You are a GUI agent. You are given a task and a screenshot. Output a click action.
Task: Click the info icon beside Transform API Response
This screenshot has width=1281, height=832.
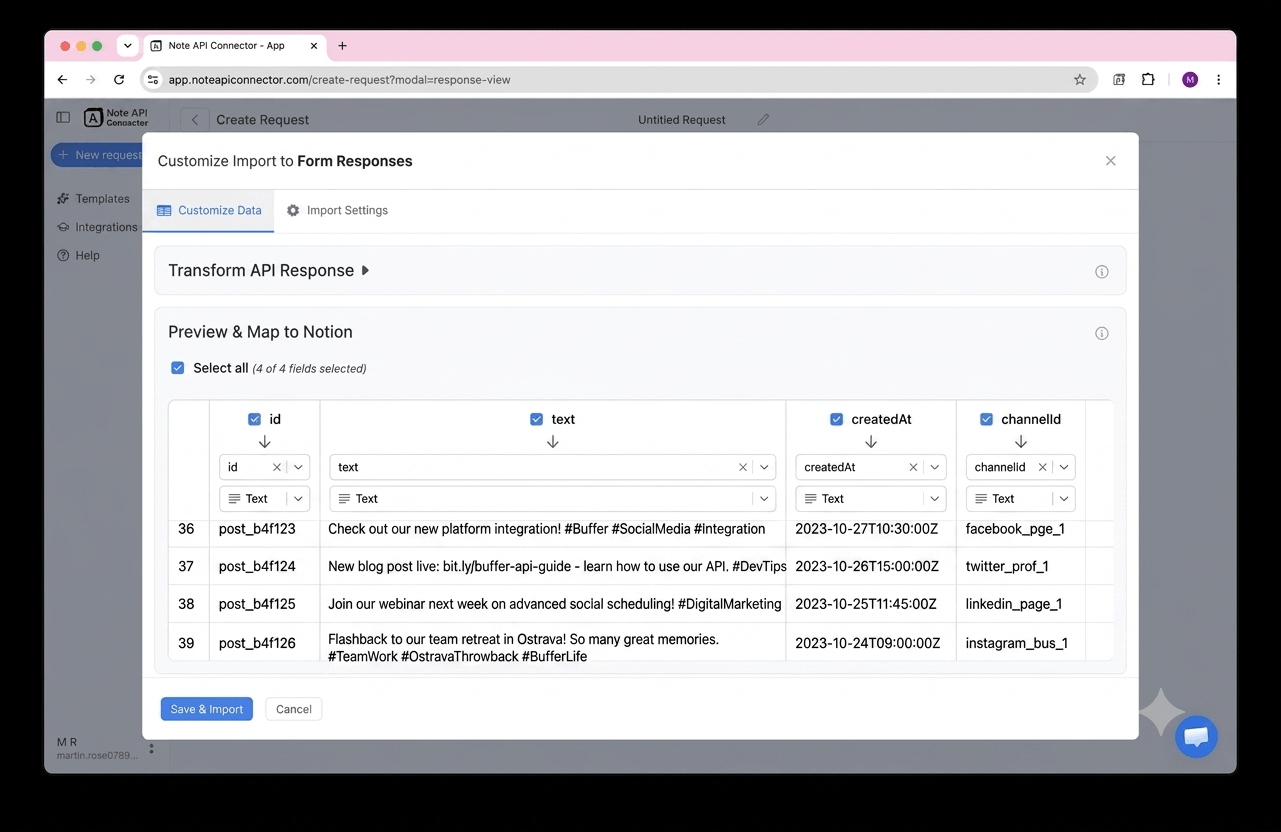1101,272
